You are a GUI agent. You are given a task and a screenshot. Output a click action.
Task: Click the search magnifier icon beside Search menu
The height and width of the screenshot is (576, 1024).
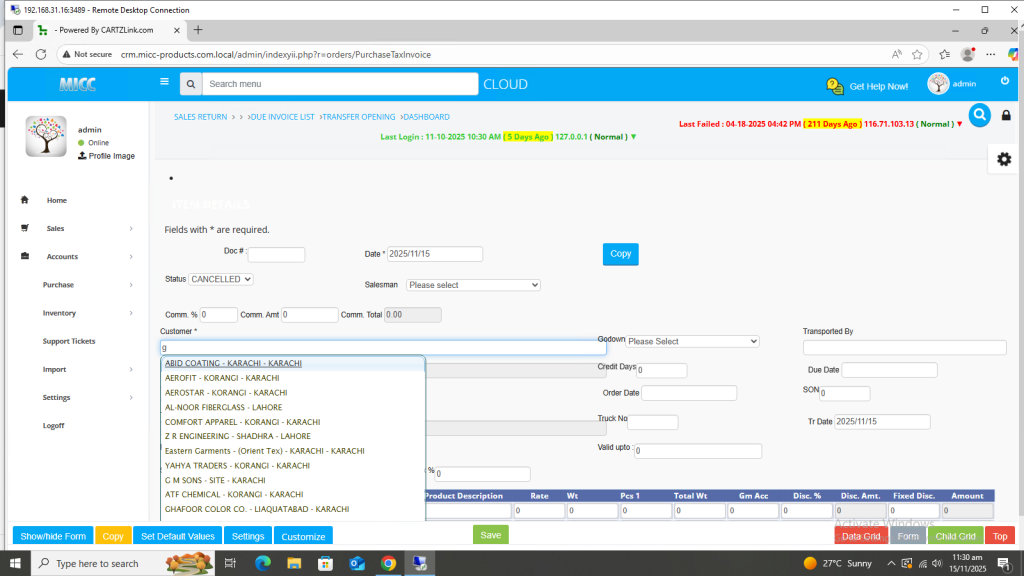tap(191, 85)
